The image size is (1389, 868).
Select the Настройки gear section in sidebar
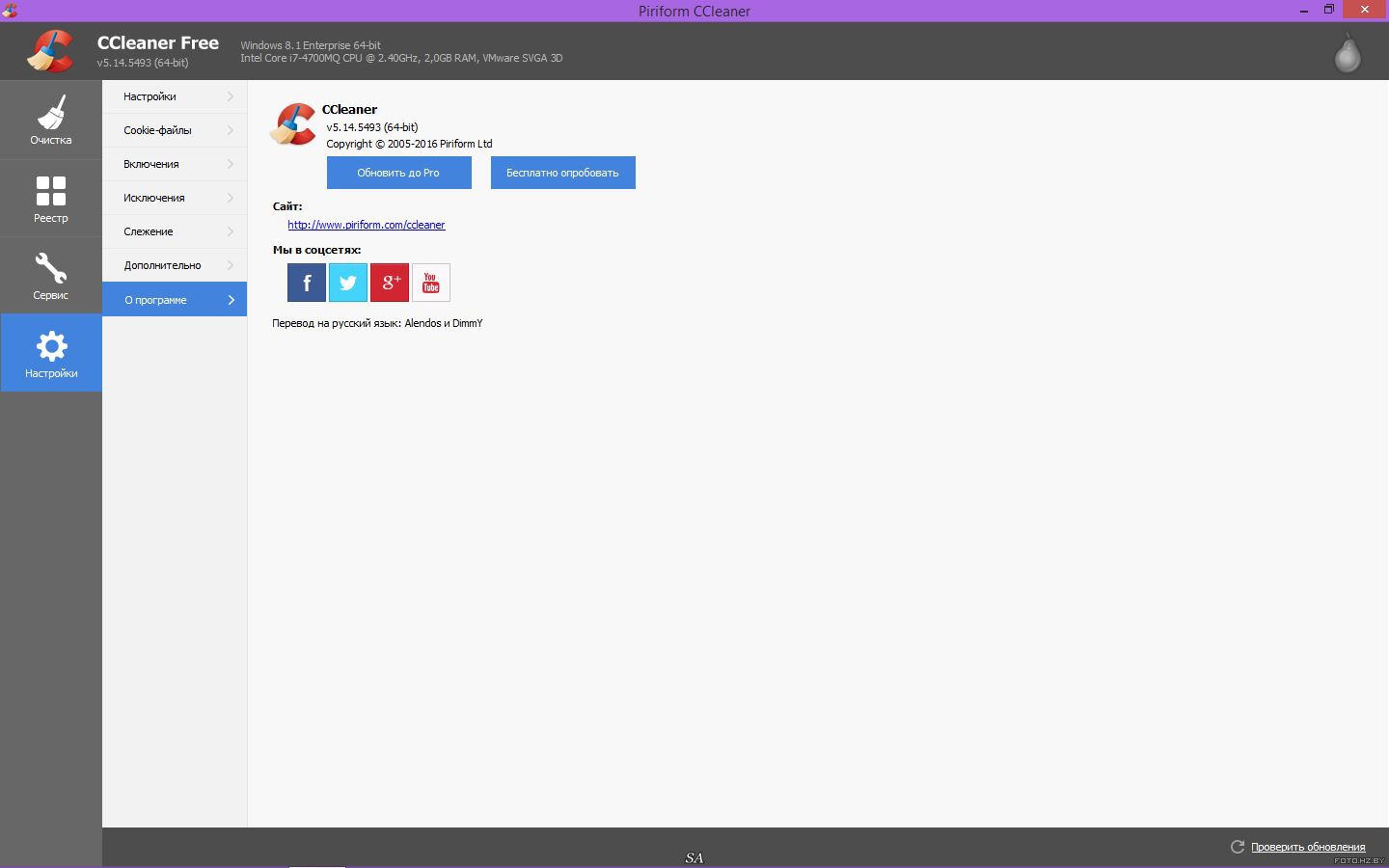tap(50, 353)
